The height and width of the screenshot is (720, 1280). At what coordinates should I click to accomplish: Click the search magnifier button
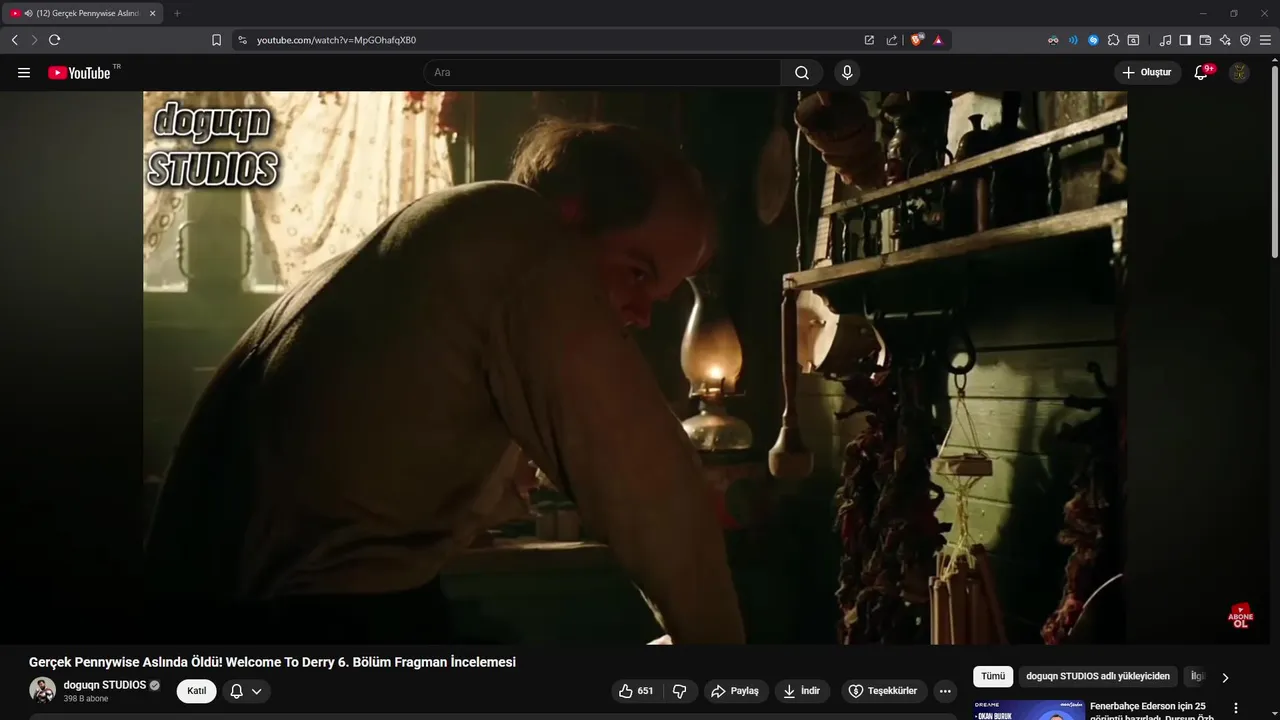802,72
